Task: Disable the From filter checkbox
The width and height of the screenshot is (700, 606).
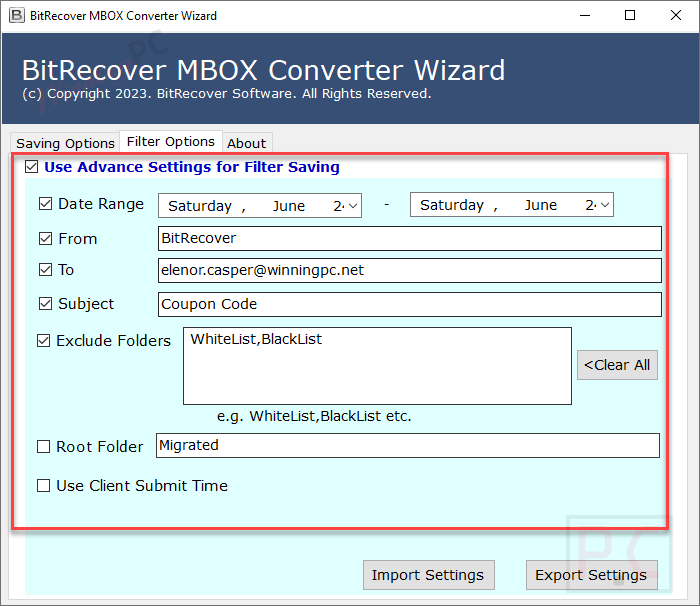Action: (46, 238)
